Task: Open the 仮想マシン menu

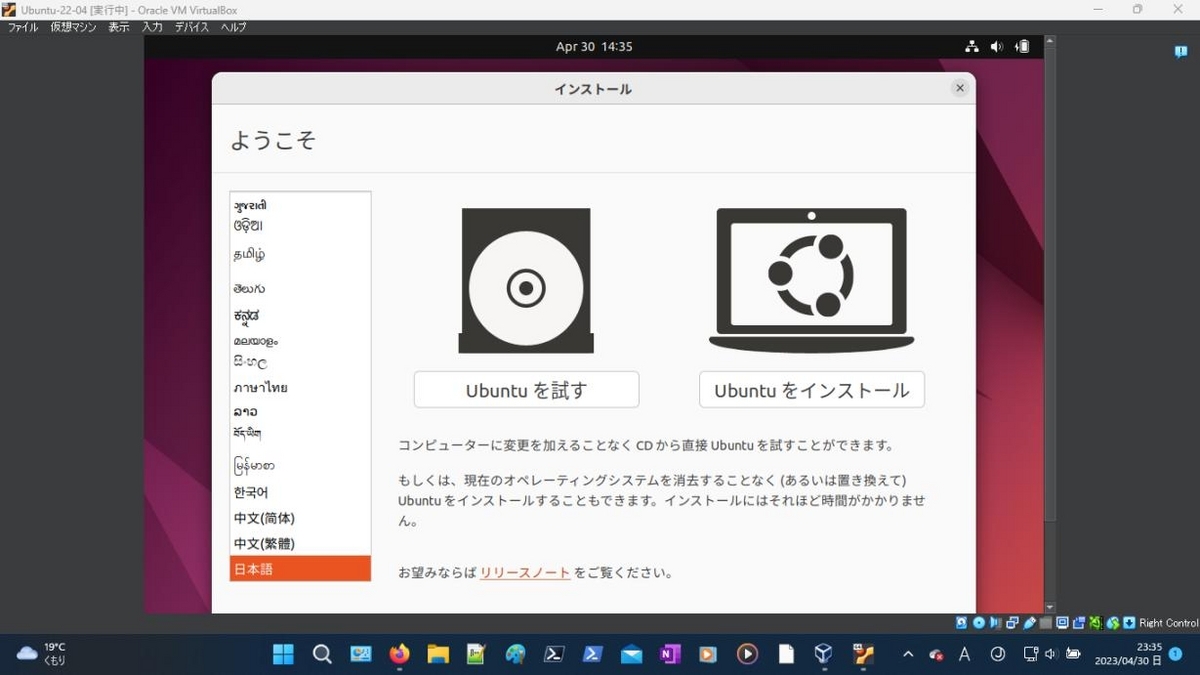Action: pyautogui.click(x=73, y=27)
